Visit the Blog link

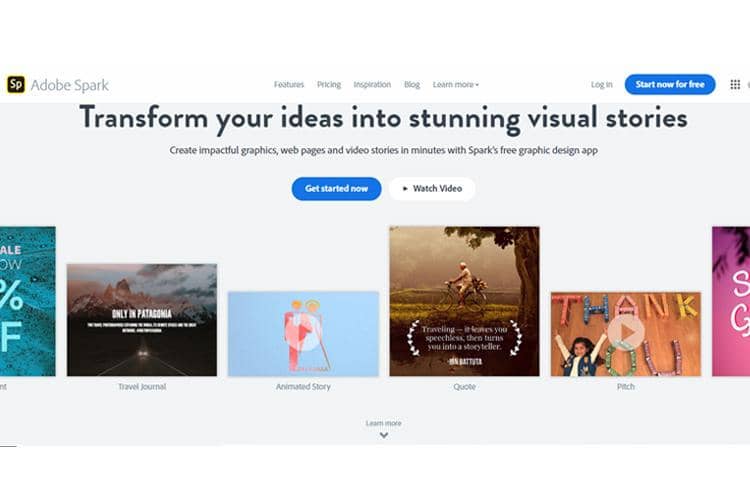(412, 85)
